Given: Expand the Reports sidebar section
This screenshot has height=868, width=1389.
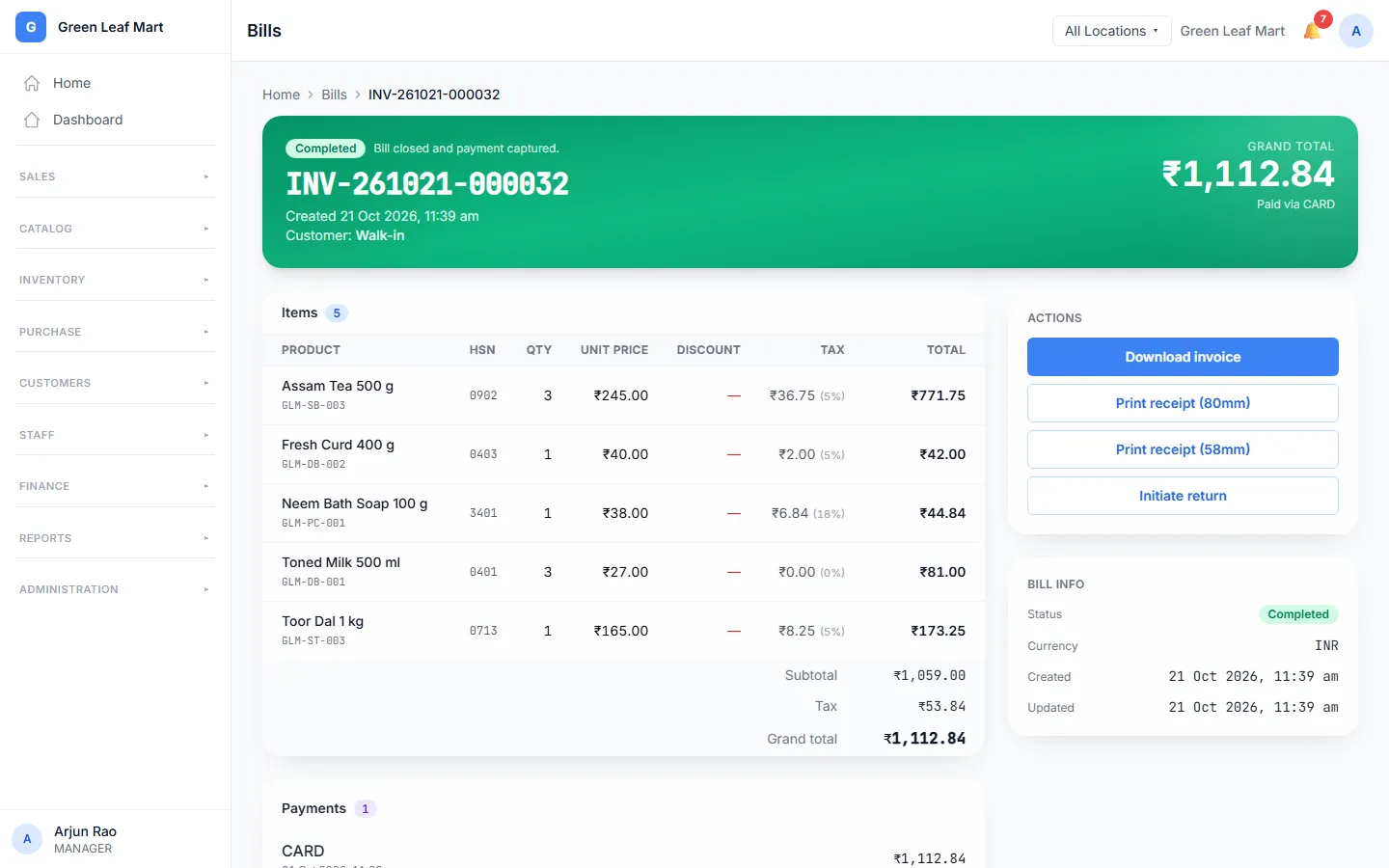Looking at the screenshot, I should point(115,538).
